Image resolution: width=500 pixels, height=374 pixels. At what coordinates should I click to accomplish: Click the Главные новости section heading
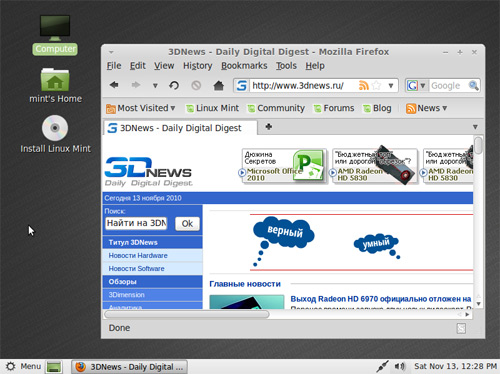click(x=245, y=284)
